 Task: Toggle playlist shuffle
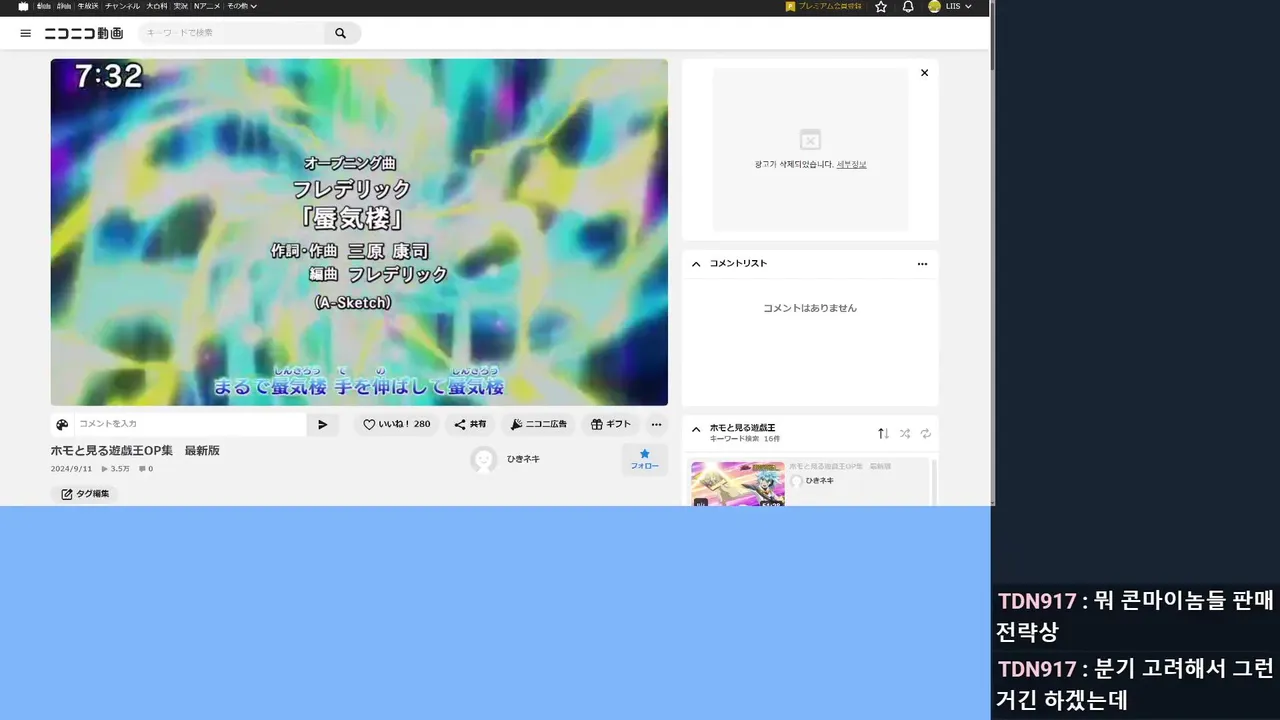[904, 433]
